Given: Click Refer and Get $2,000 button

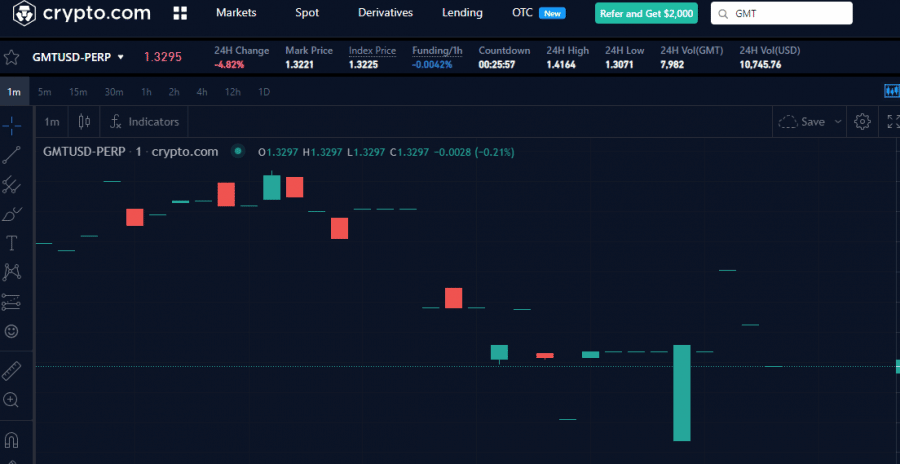Looking at the screenshot, I should 646,14.
